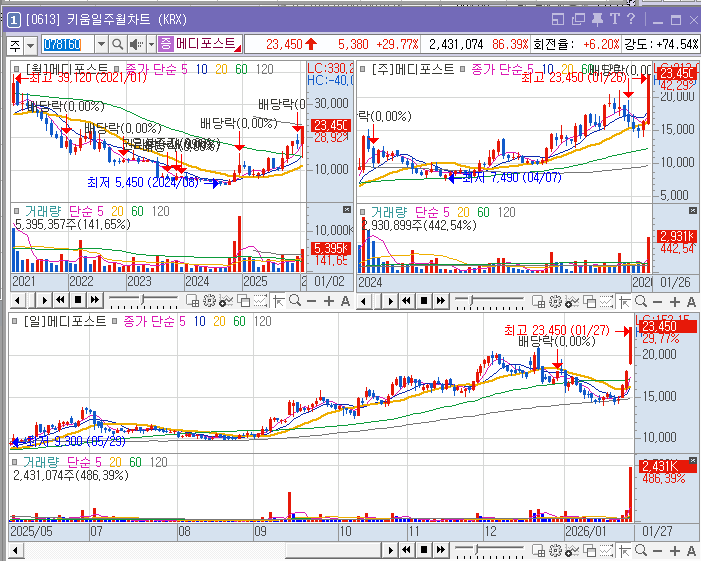Image resolution: width=701 pixels, height=561 pixels.
Task: Close daily volume panel with X
Action: click(693, 460)
